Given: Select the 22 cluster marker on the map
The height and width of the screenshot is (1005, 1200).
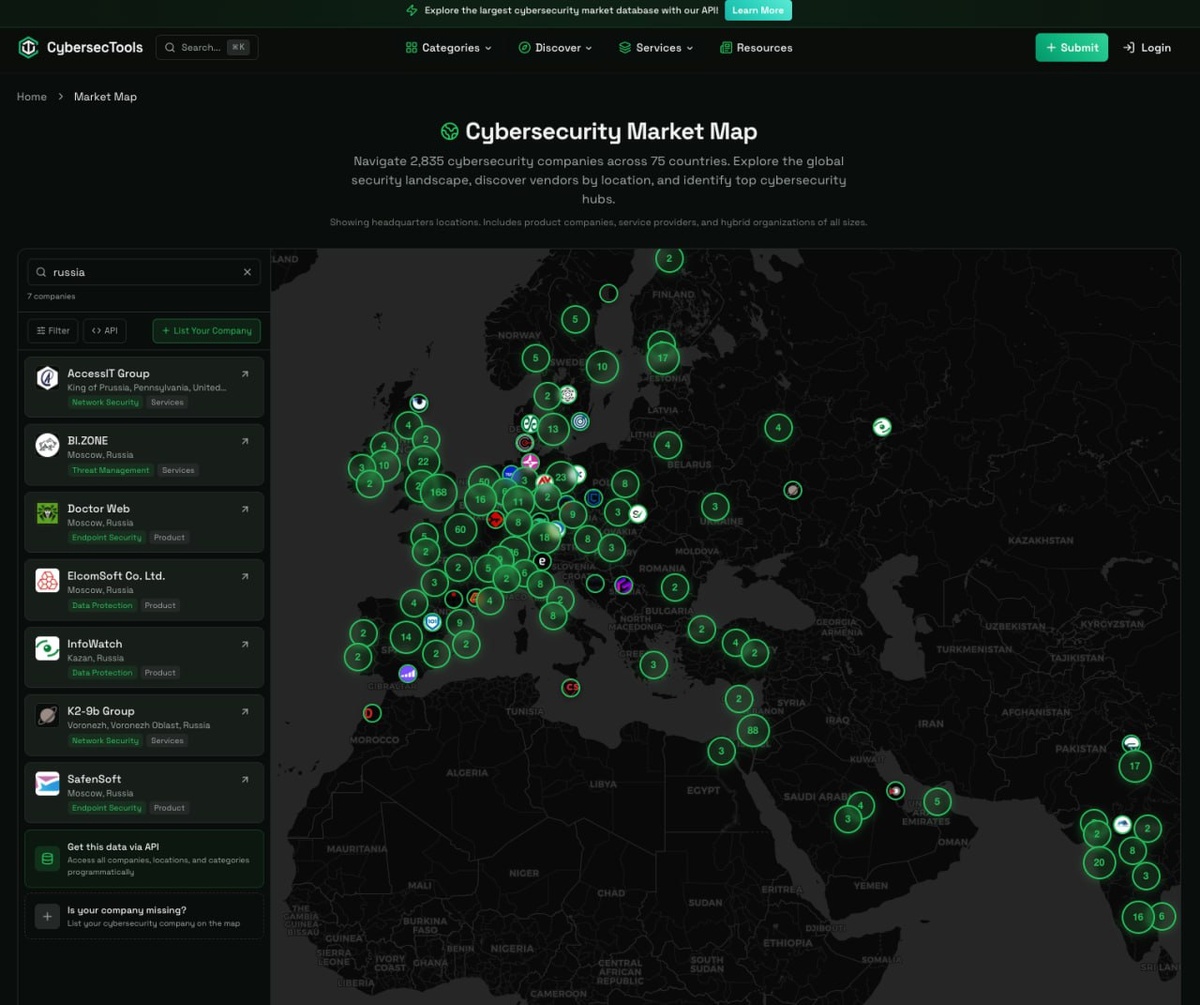Looking at the screenshot, I should (x=423, y=461).
